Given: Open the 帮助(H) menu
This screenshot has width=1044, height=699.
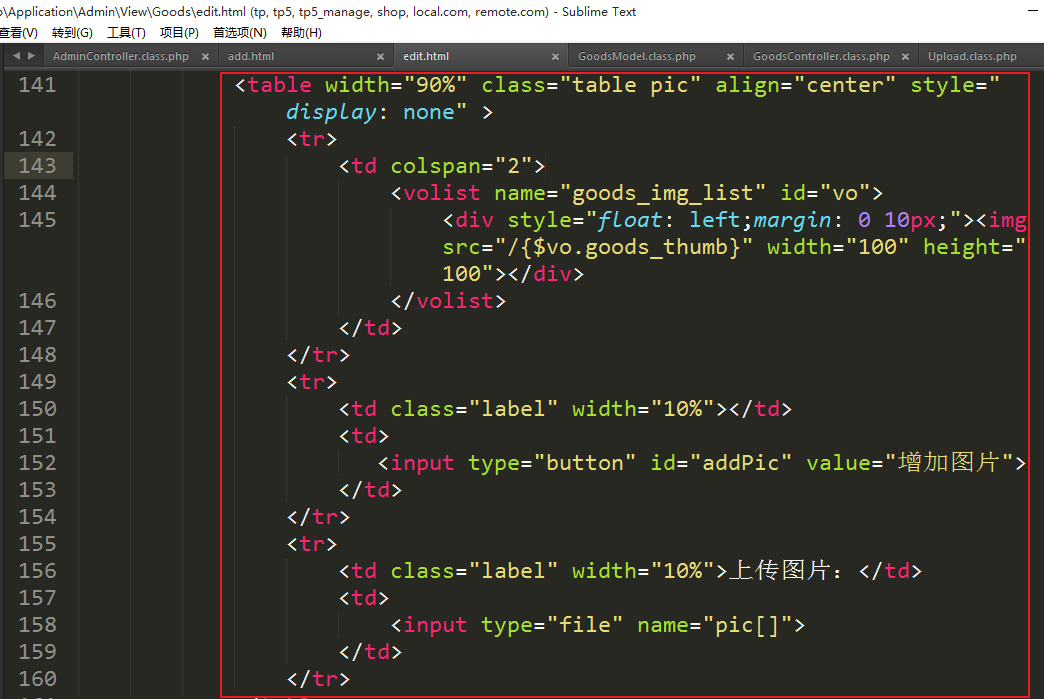Looking at the screenshot, I should (301, 33).
